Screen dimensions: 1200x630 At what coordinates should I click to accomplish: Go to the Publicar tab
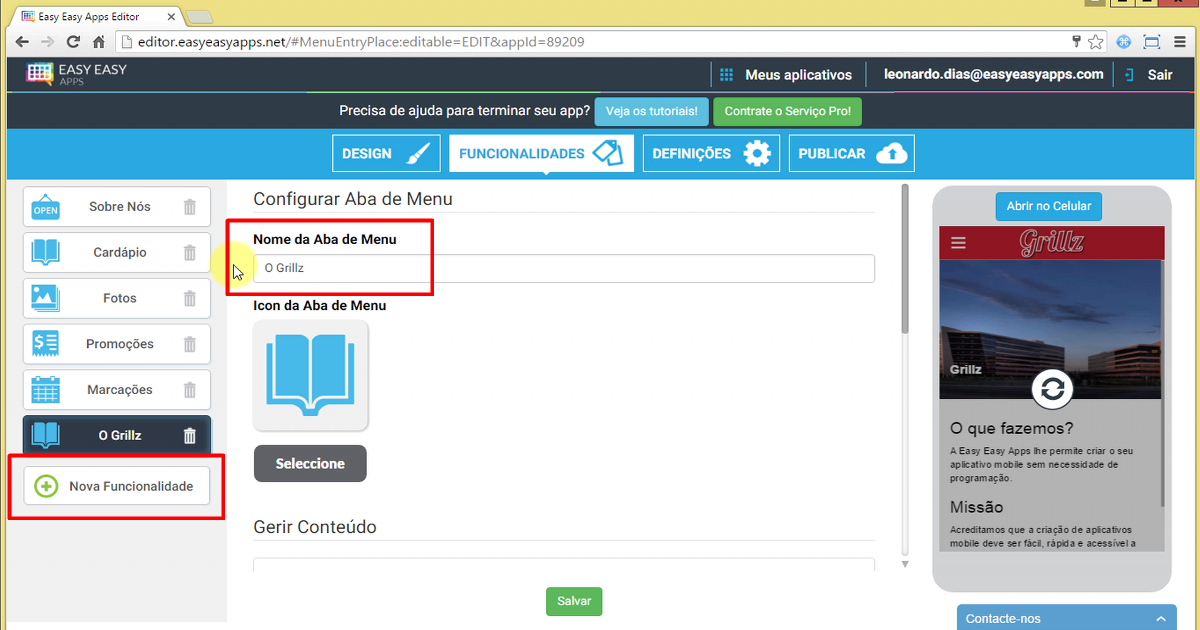pyautogui.click(x=851, y=154)
